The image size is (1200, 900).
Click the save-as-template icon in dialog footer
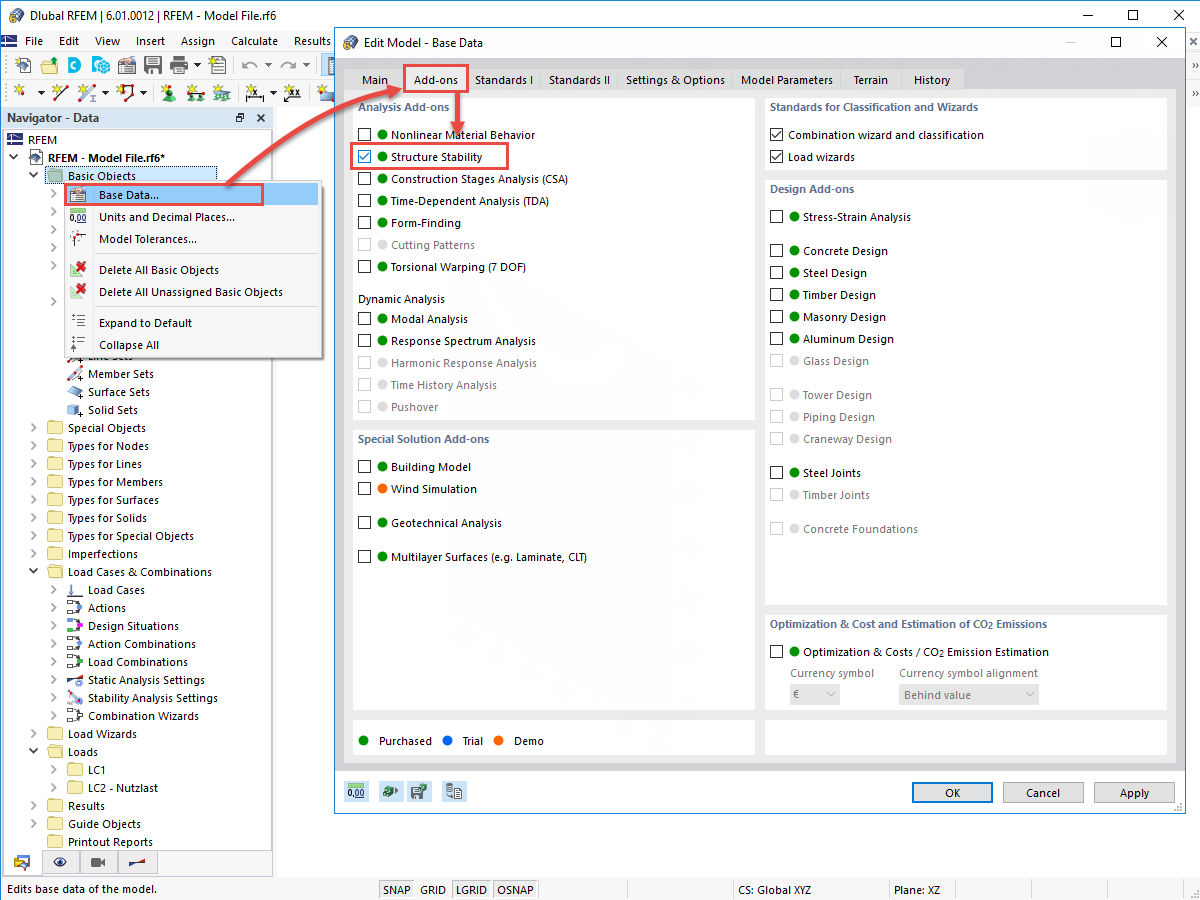[x=419, y=791]
